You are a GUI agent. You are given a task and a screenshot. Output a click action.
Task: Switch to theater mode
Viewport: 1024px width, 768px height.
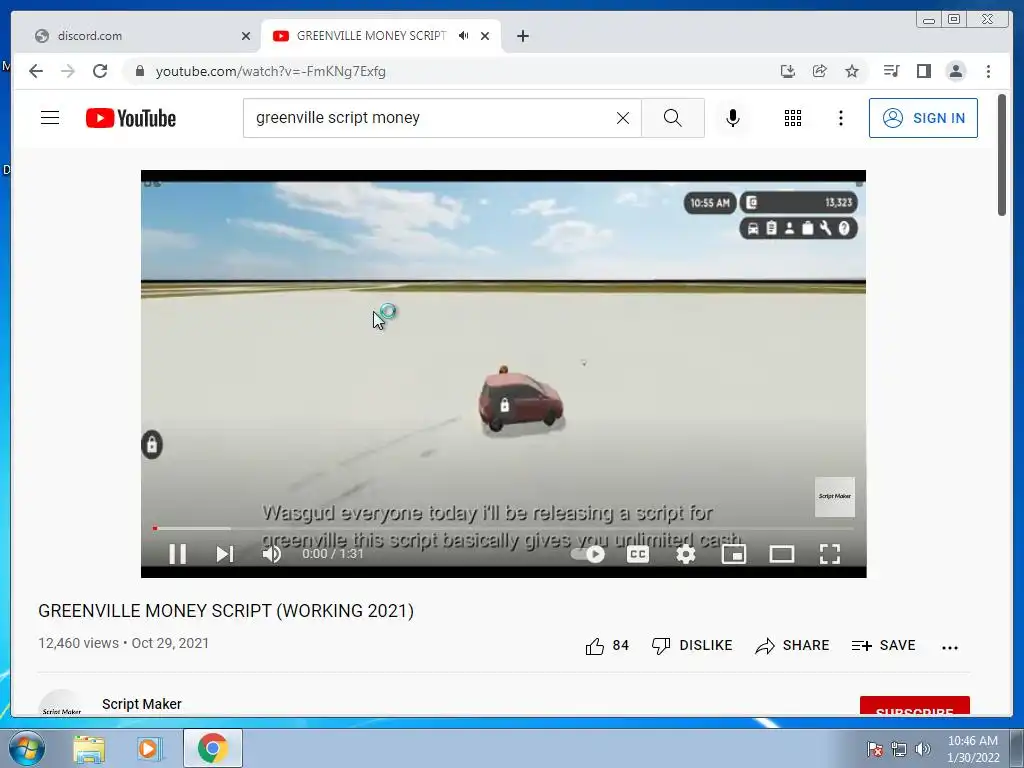(782, 554)
